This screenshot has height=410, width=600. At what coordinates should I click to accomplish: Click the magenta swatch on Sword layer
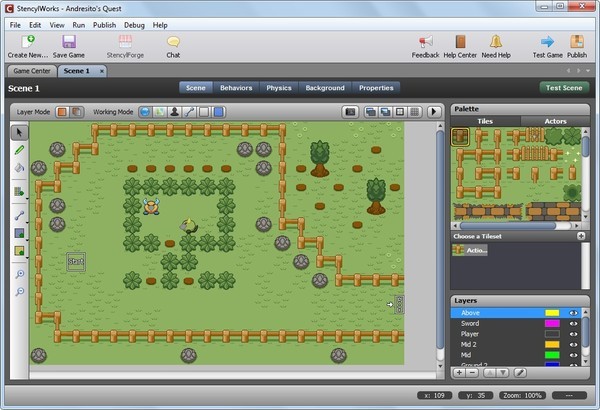tap(552, 323)
